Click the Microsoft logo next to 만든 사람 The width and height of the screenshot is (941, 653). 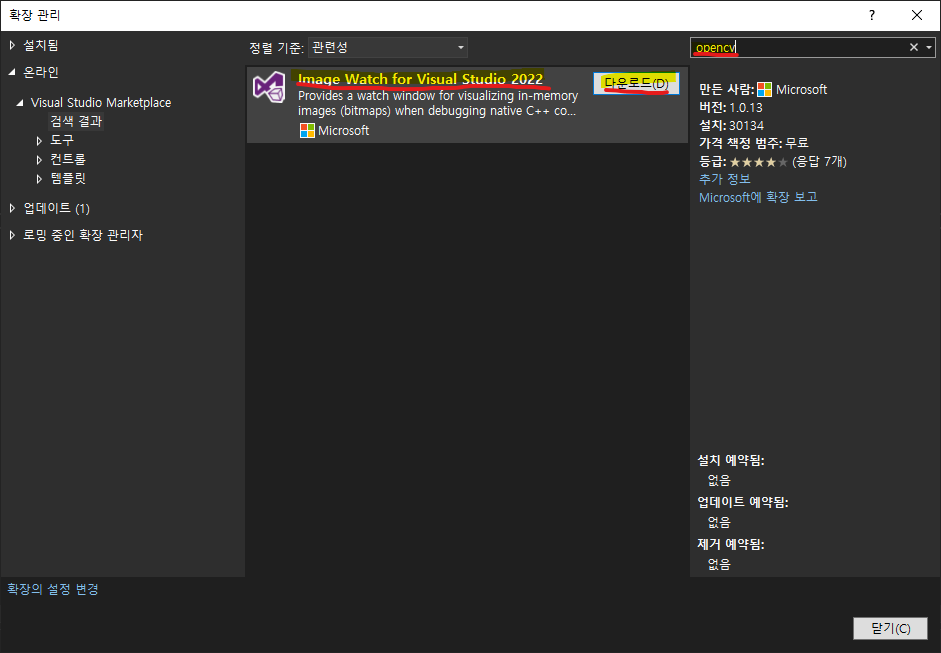[x=765, y=89]
